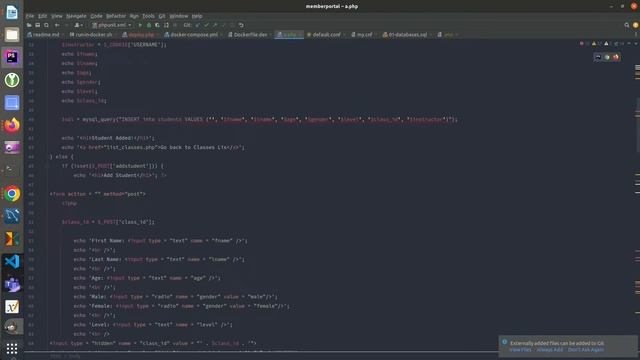Open Google Chrome from the dock
Image resolution: width=640 pixels, height=360 pixels.
pos(12,194)
